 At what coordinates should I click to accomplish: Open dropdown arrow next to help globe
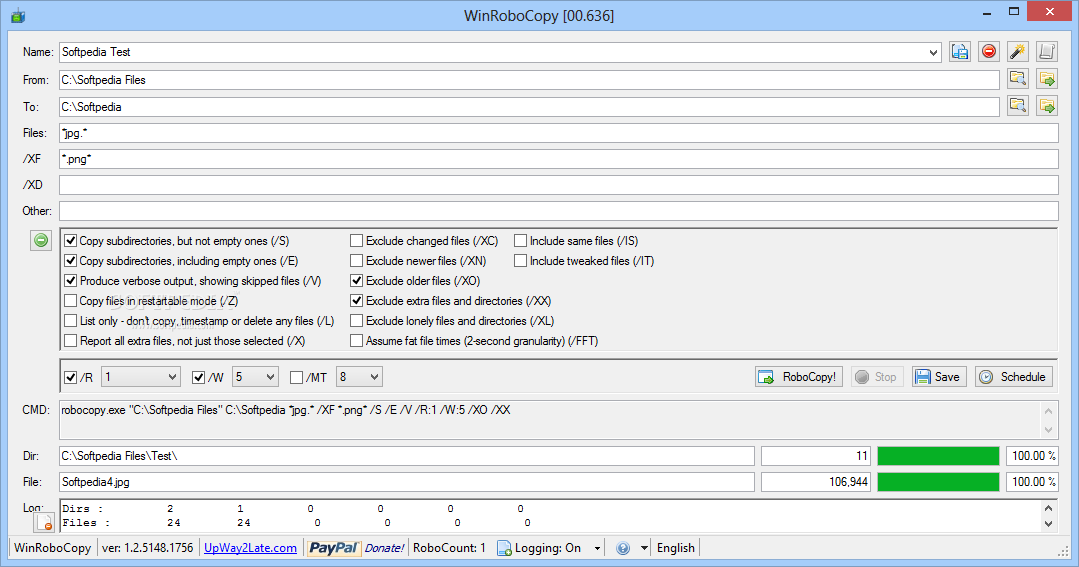pyautogui.click(x=644, y=548)
